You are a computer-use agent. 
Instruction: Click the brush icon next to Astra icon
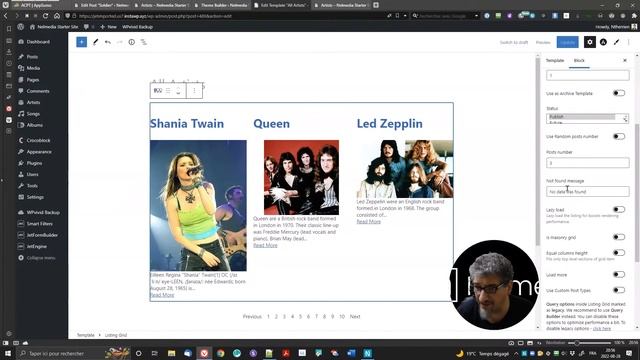pyautogui.click(x=616, y=42)
